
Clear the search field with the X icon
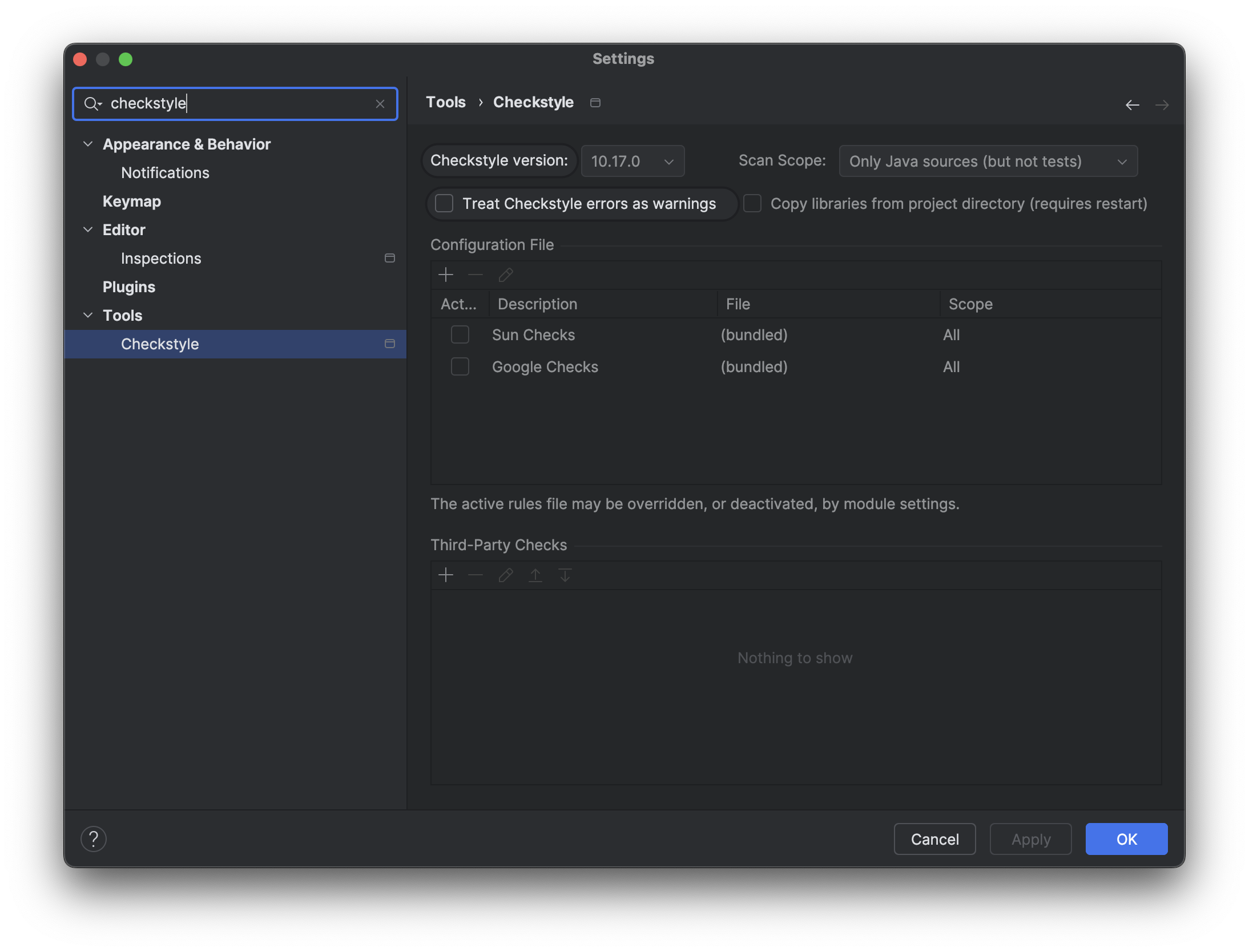(x=380, y=104)
